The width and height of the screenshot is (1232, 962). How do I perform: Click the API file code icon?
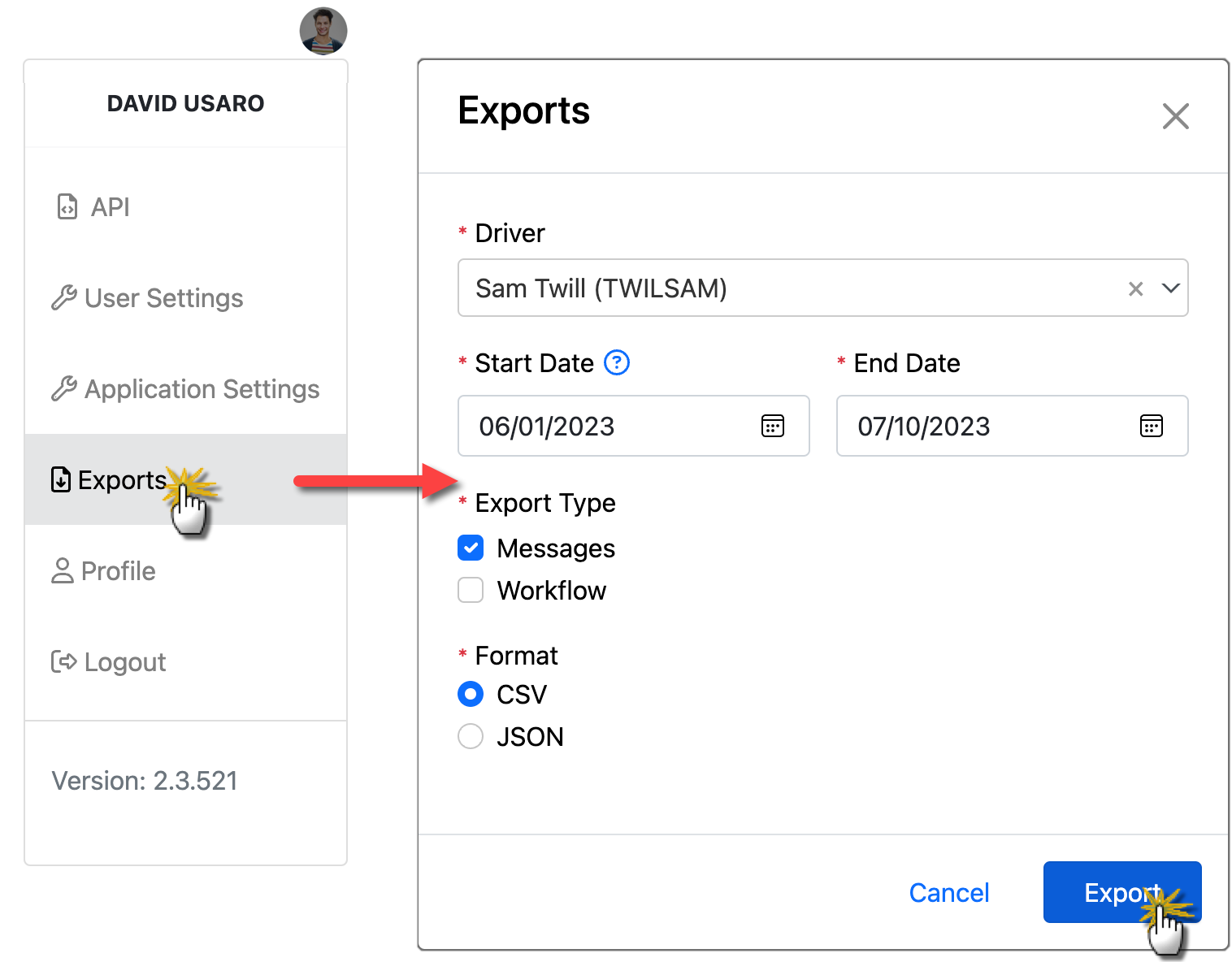click(67, 207)
